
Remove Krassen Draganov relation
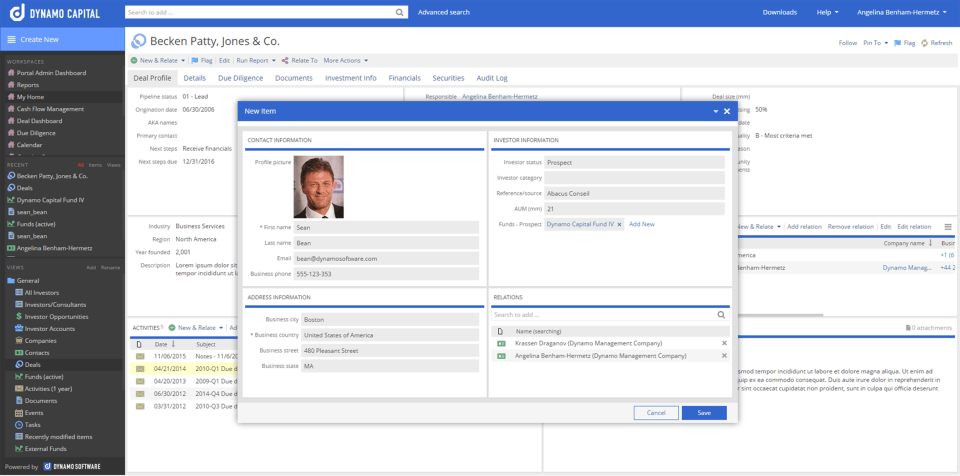pos(724,344)
